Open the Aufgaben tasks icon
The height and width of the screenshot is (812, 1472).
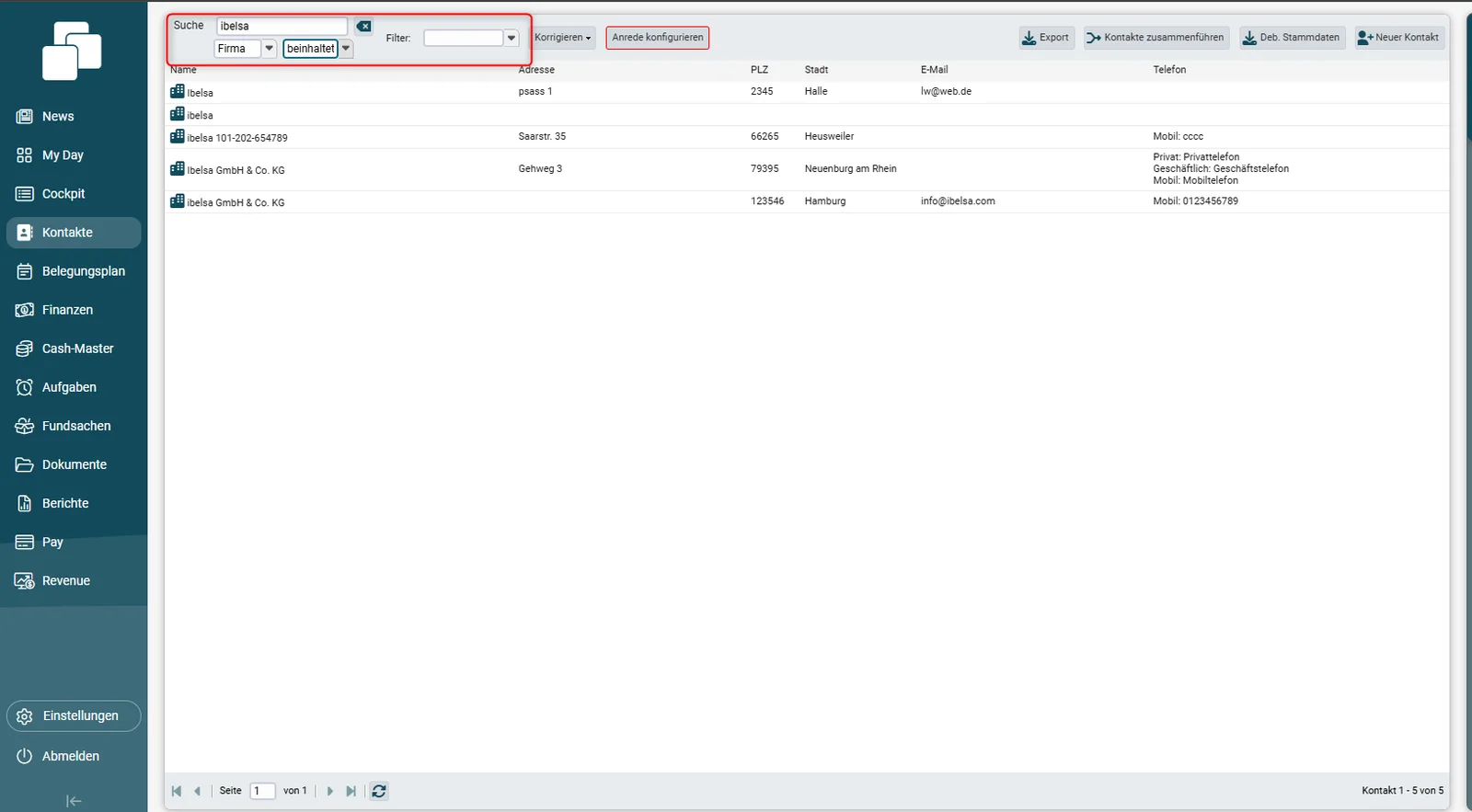(25, 387)
